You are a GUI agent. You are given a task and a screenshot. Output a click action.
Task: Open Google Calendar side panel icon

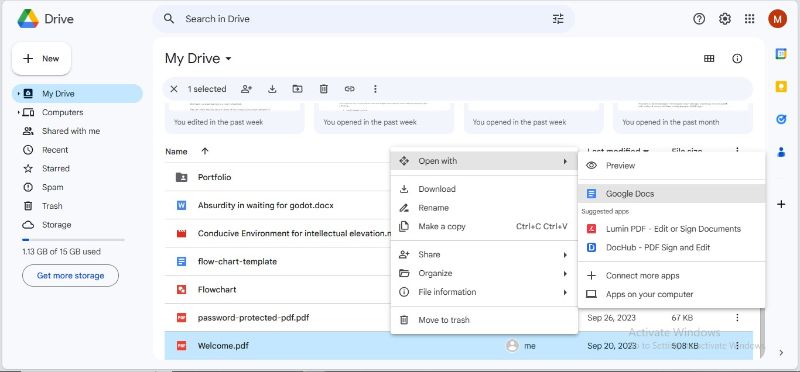click(781, 54)
